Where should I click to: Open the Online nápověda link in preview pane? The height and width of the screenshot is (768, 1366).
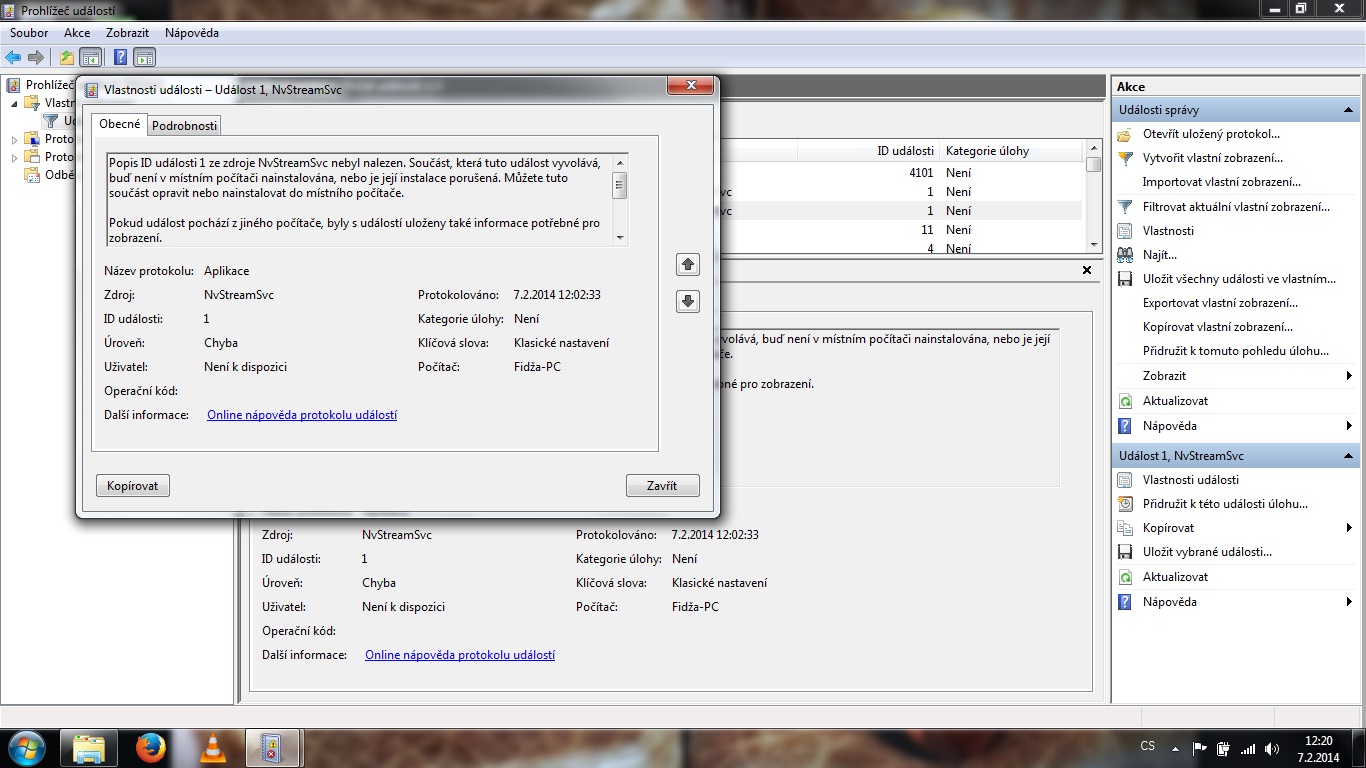[x=460, y=655]
